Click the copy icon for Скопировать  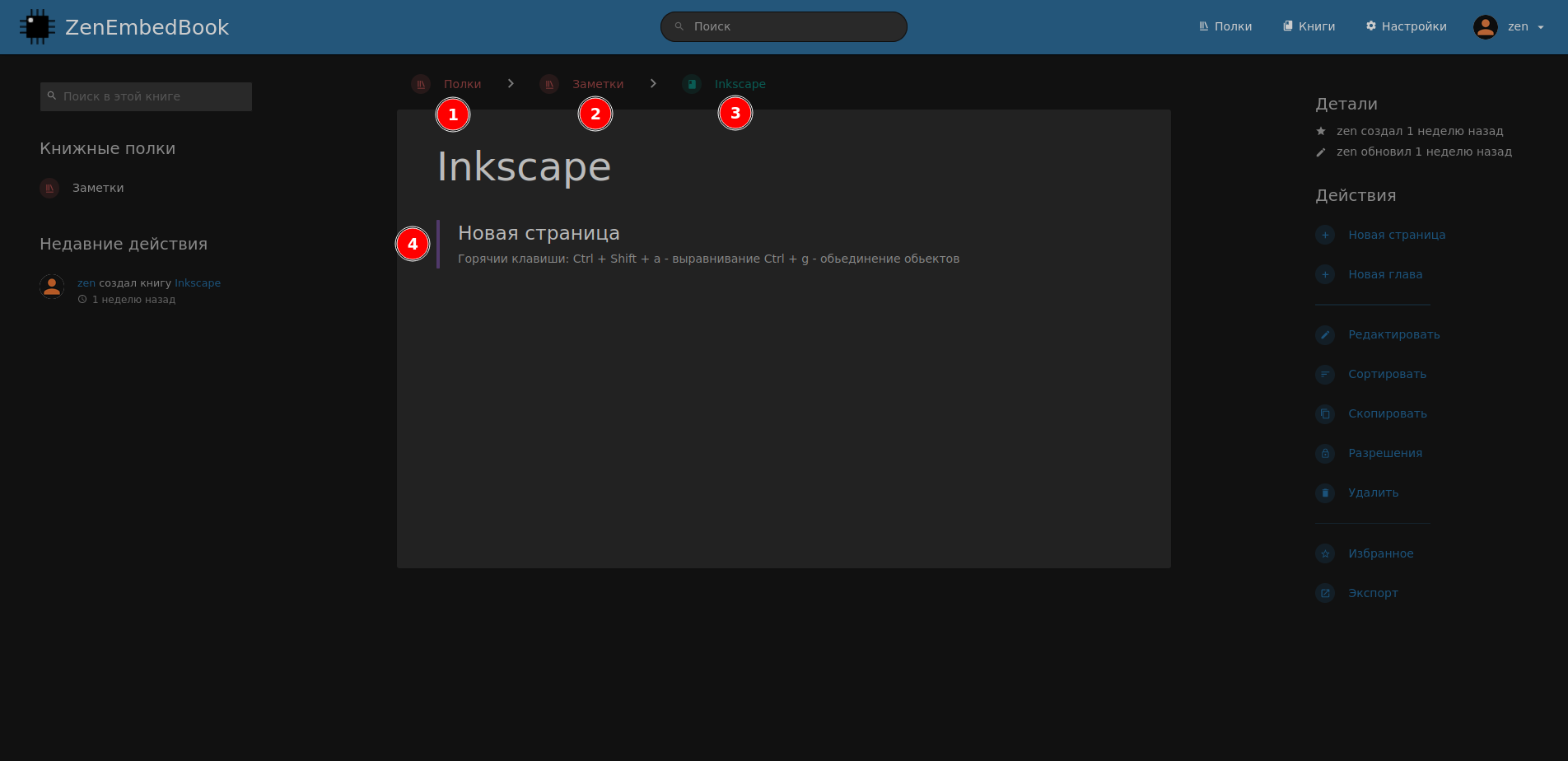(x=1325, y=413)
